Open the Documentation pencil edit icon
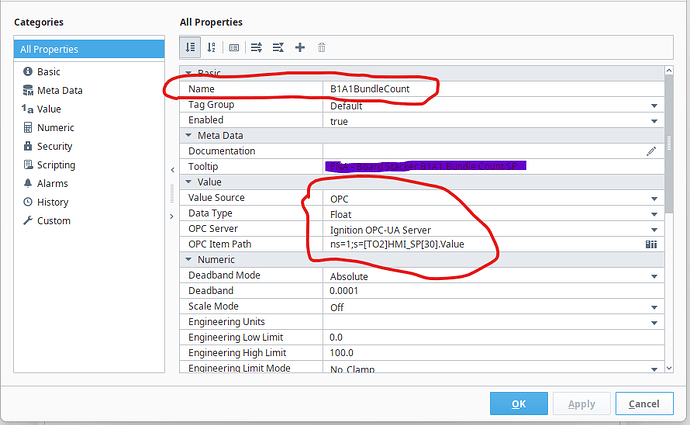 [x=652, y=151]
